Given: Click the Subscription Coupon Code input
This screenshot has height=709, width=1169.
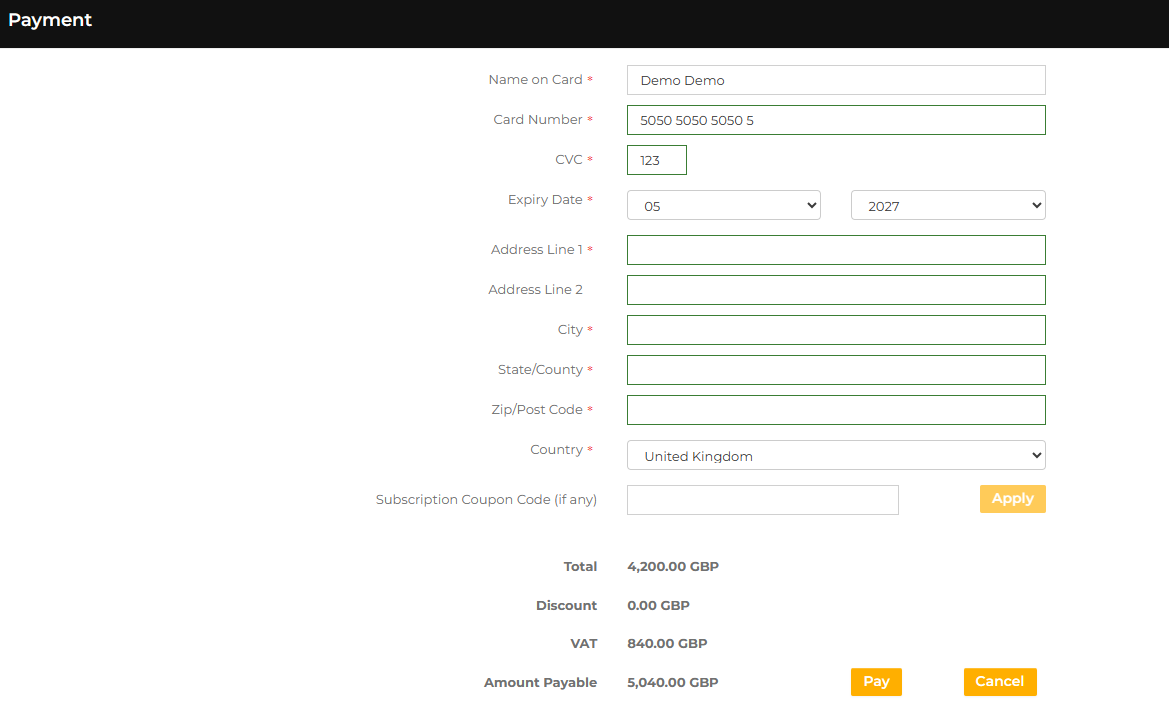Looking at the screenshot, I should tap(762, 500).
